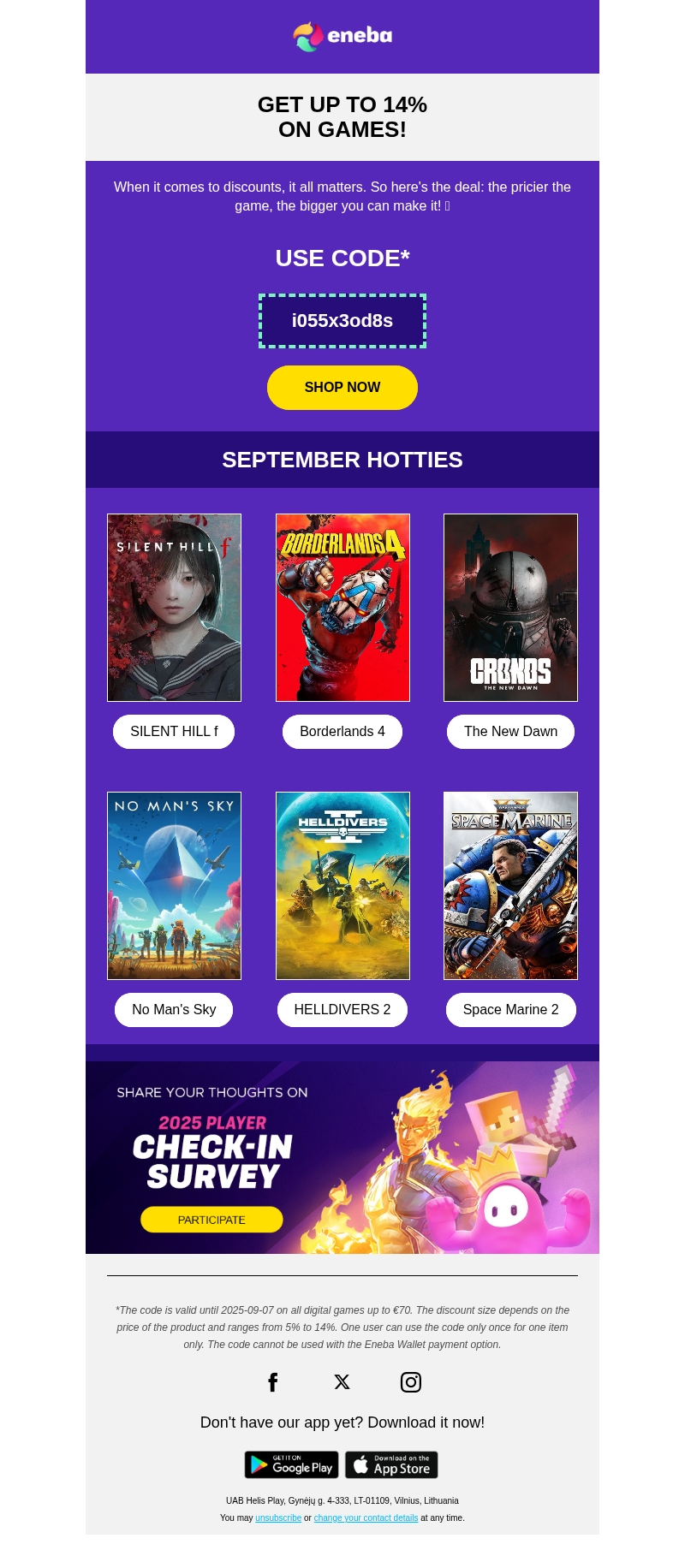Image resolution: width=685 pixels, height=1568 pixels.
Task: Open the X social icon
Action: coord(342,1382)
